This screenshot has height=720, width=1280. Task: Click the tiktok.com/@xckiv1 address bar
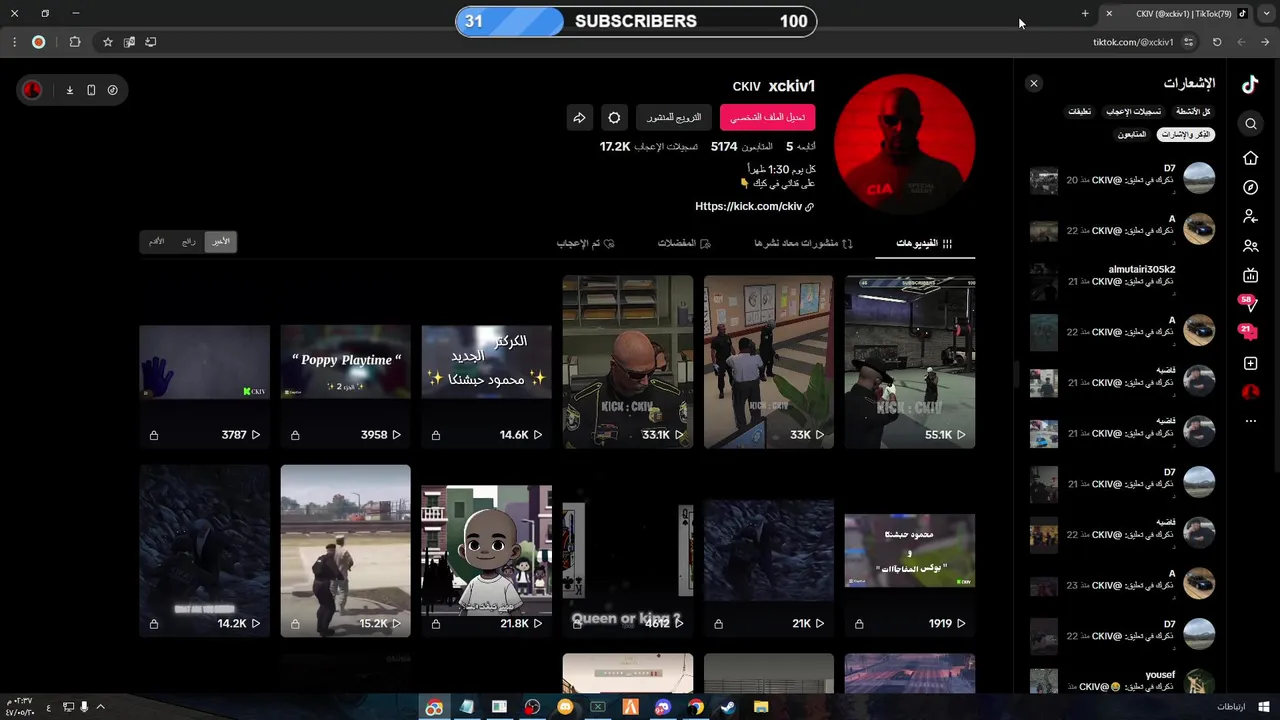click(x=1133, y=42)
